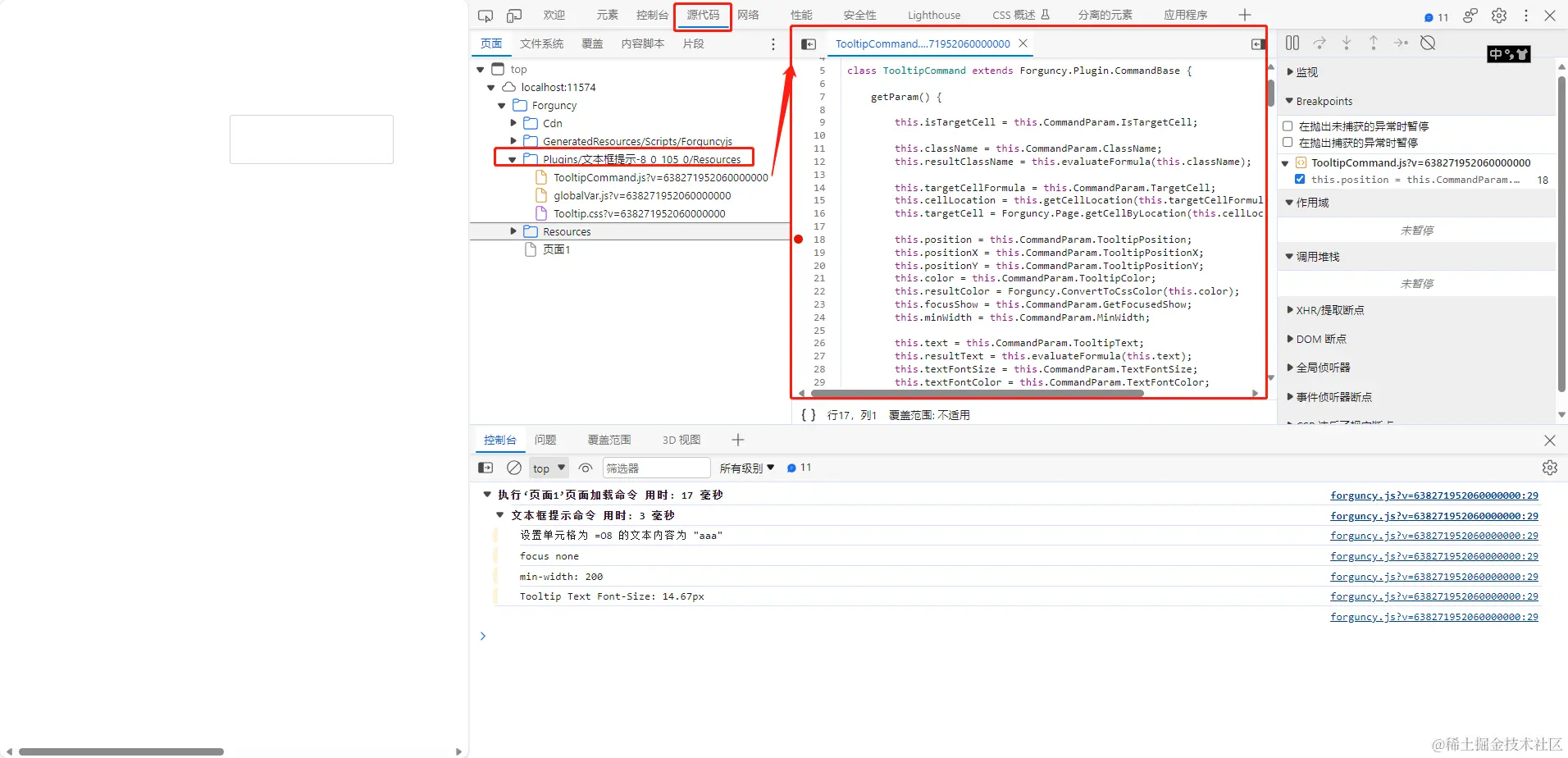Activate the inspect element picker icon

(x=485, y=16)
